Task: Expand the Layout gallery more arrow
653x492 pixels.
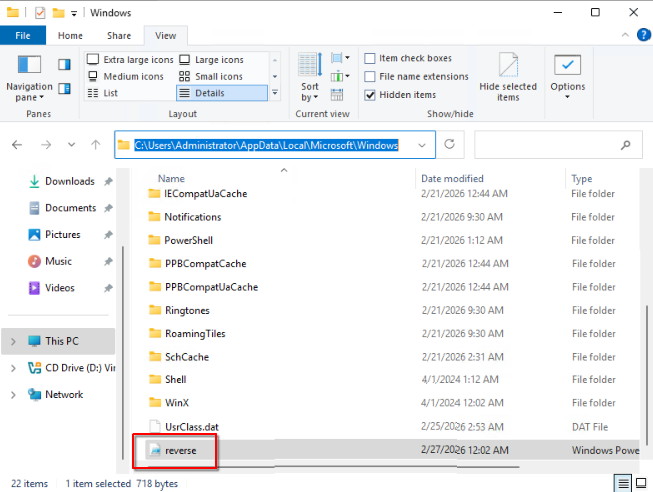Action: 275,92
